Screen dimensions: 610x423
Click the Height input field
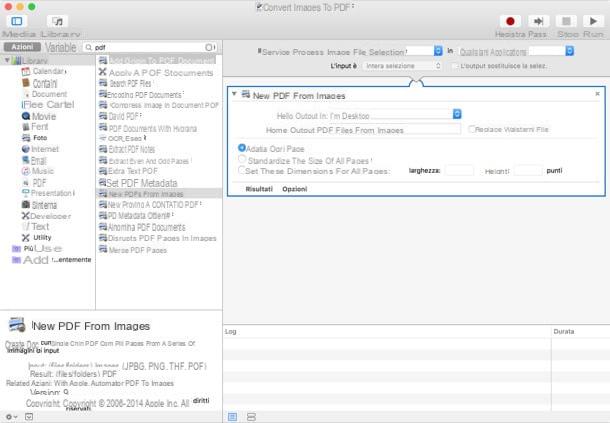pyautogui.click(x=528, y=170)
